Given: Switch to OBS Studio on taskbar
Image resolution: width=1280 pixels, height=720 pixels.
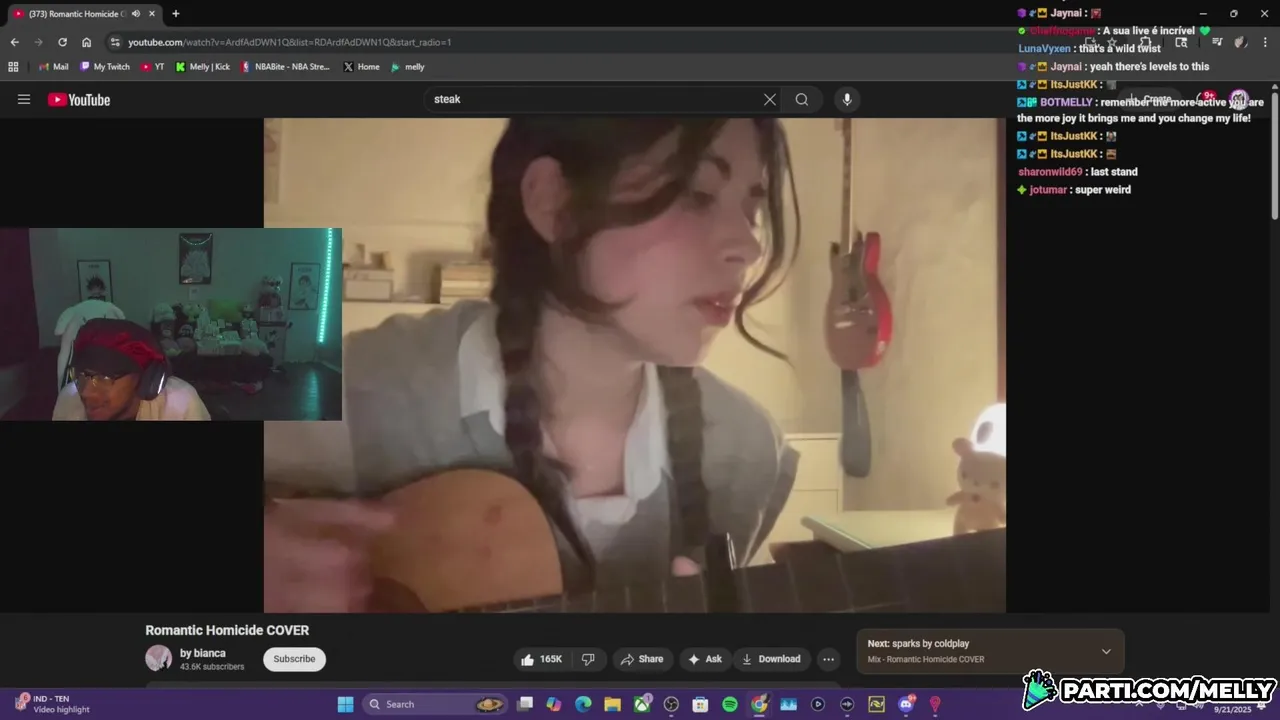Looking at the screenshot, I should pyautogui.click(x=671, y=704).
